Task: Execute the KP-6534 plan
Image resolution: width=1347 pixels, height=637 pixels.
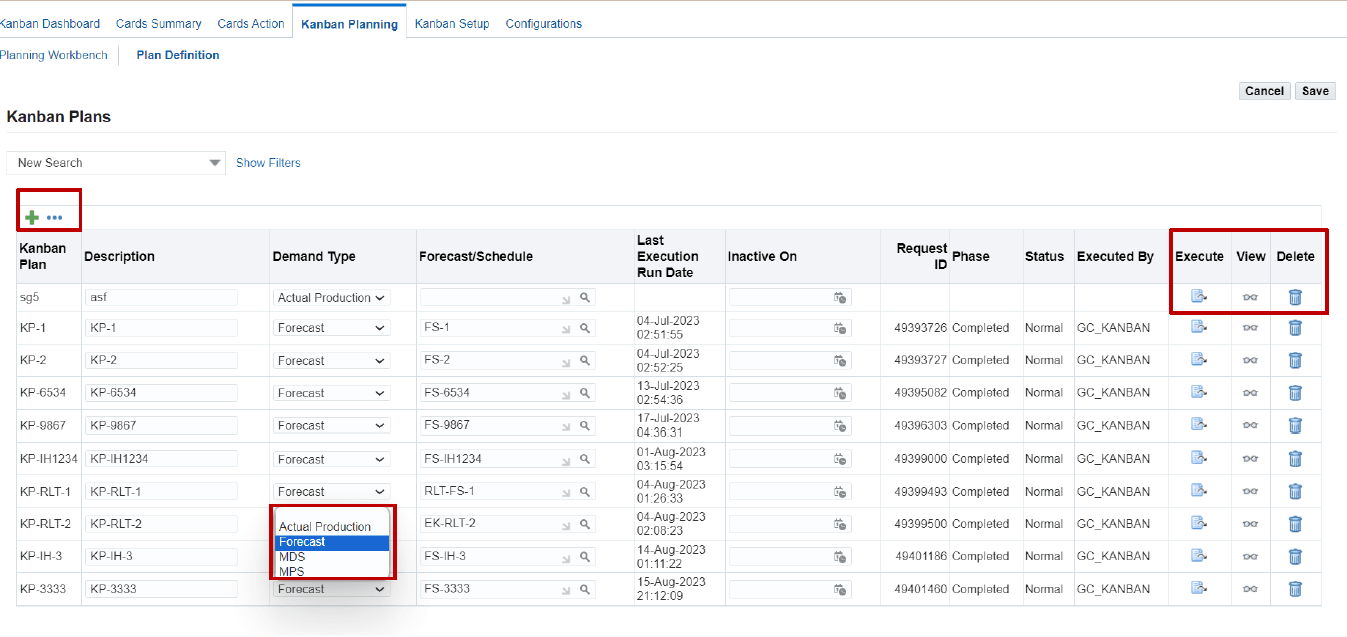Action: pos(1199,392)
